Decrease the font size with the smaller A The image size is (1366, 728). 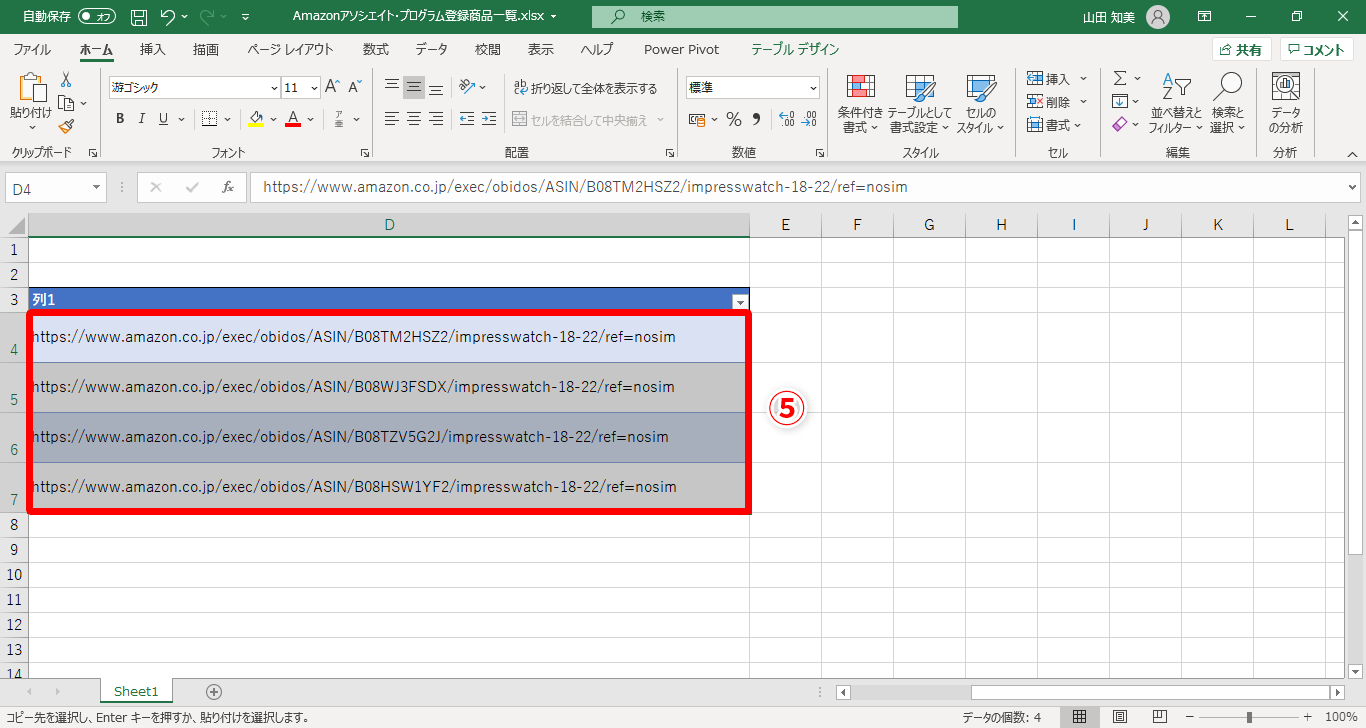click(x=355, y=87)
